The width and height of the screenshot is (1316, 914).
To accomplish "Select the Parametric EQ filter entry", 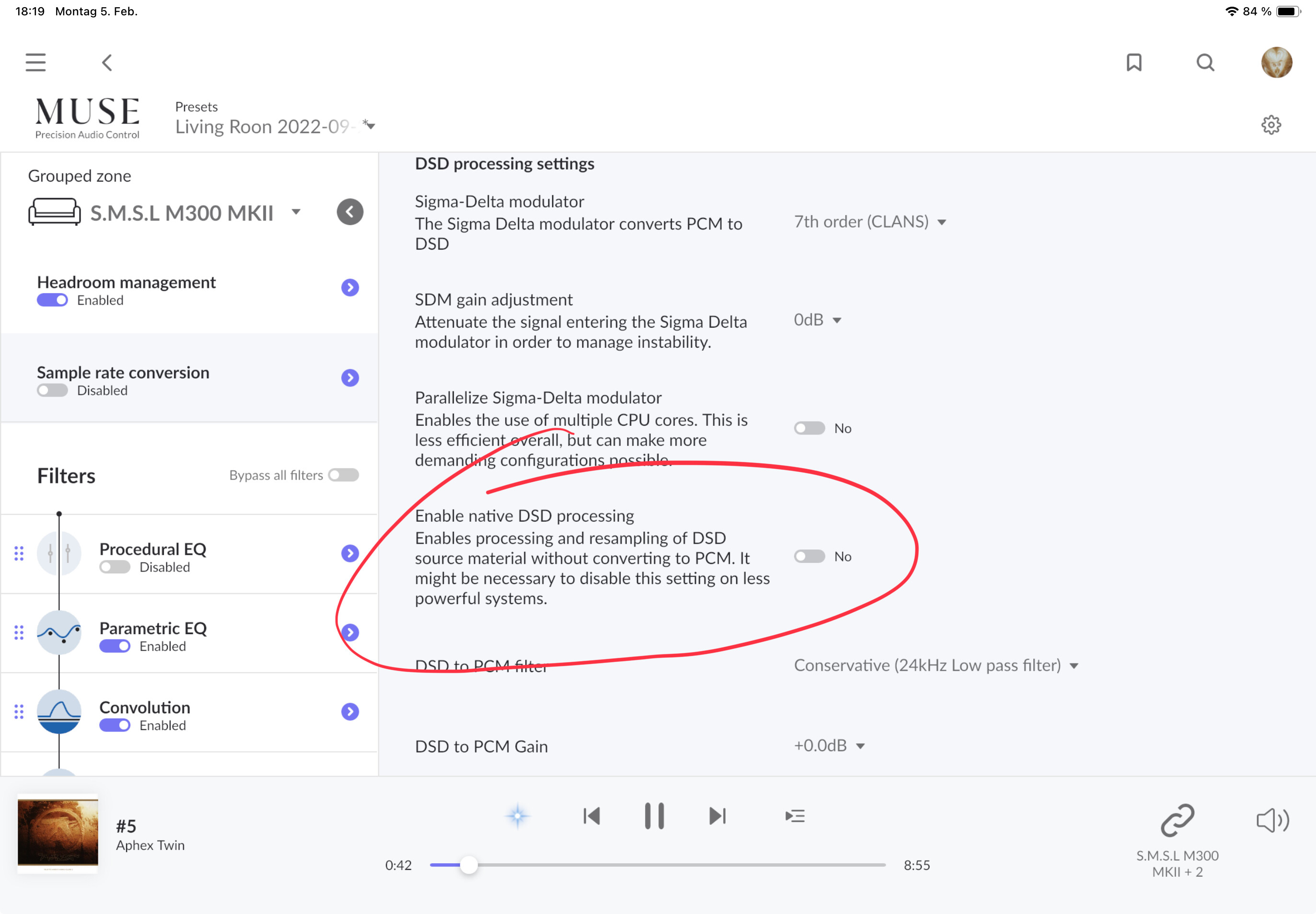I will 153,629.
